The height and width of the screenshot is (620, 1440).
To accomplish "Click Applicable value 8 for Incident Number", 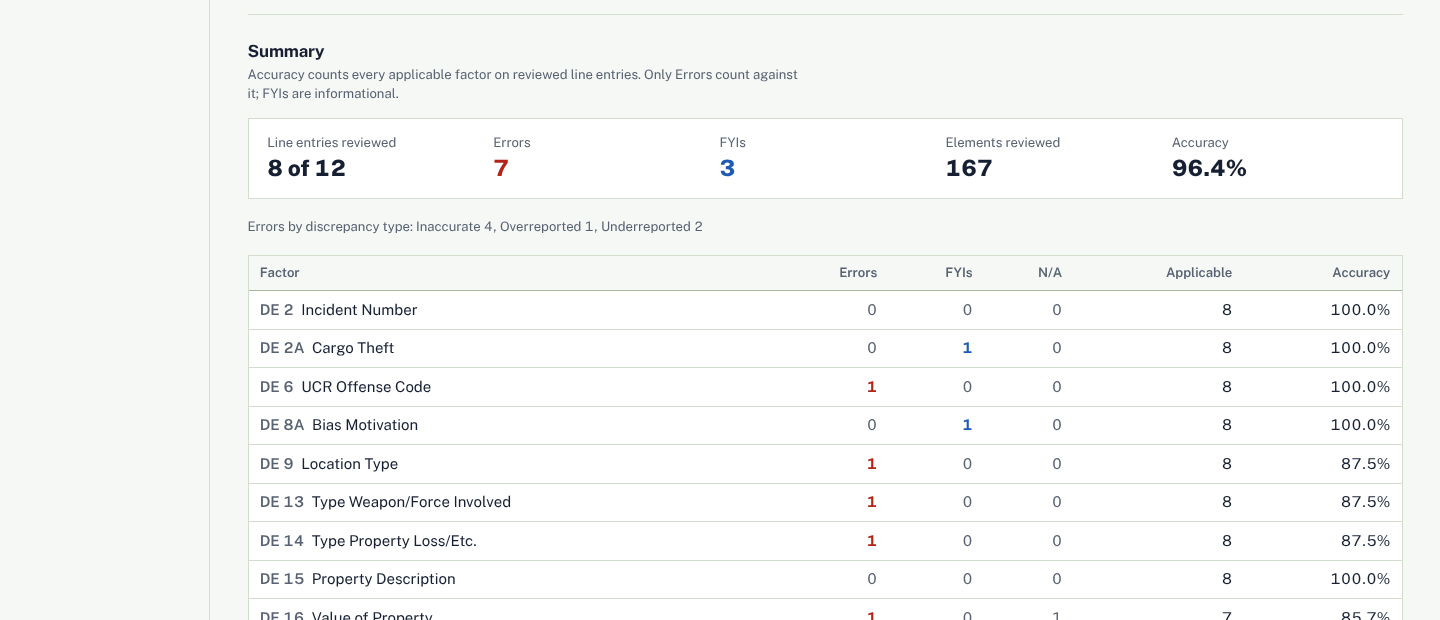I will click(1227, 310).
